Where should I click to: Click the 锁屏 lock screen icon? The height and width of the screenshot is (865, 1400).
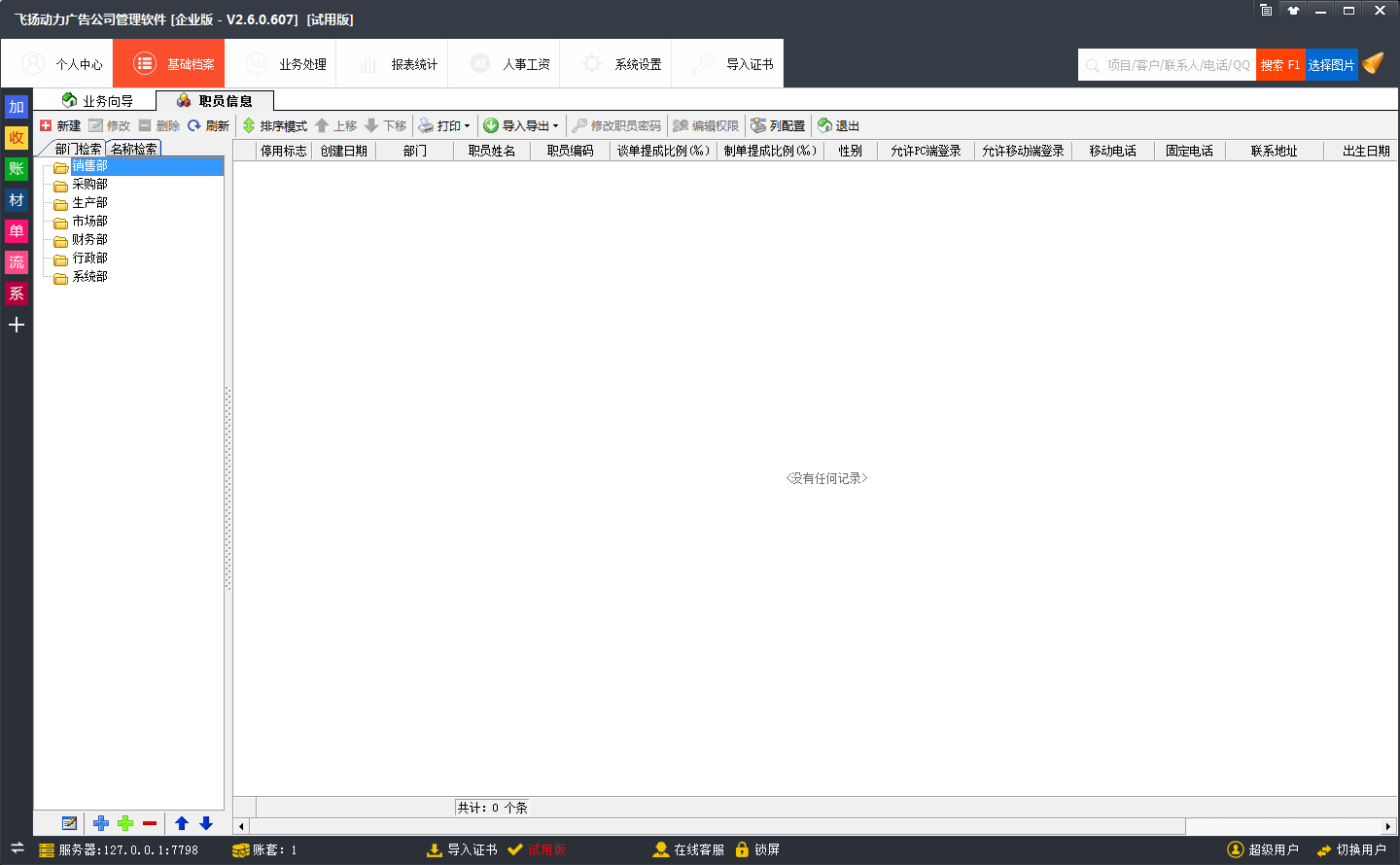(x=743, y=849)
